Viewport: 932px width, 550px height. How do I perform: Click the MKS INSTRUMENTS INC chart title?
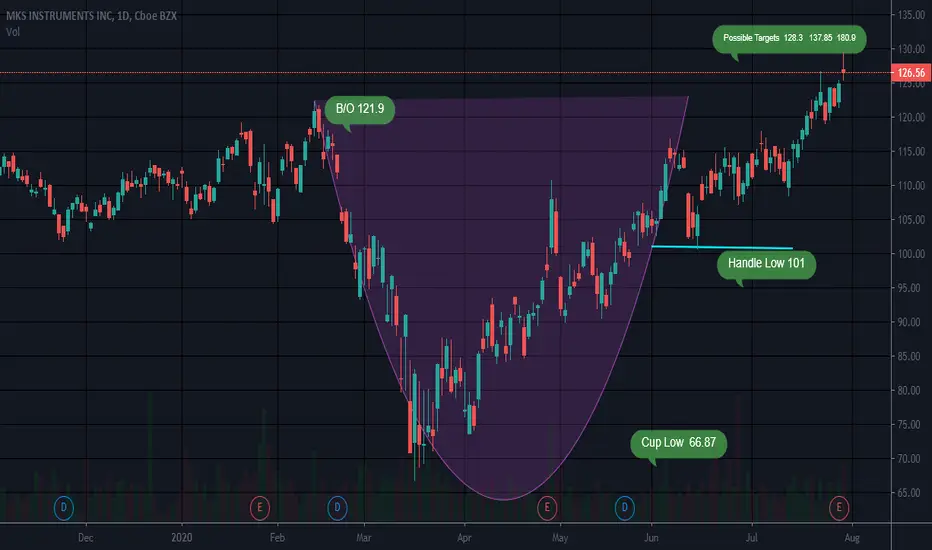pyautogui.click(x=92, y=16)
